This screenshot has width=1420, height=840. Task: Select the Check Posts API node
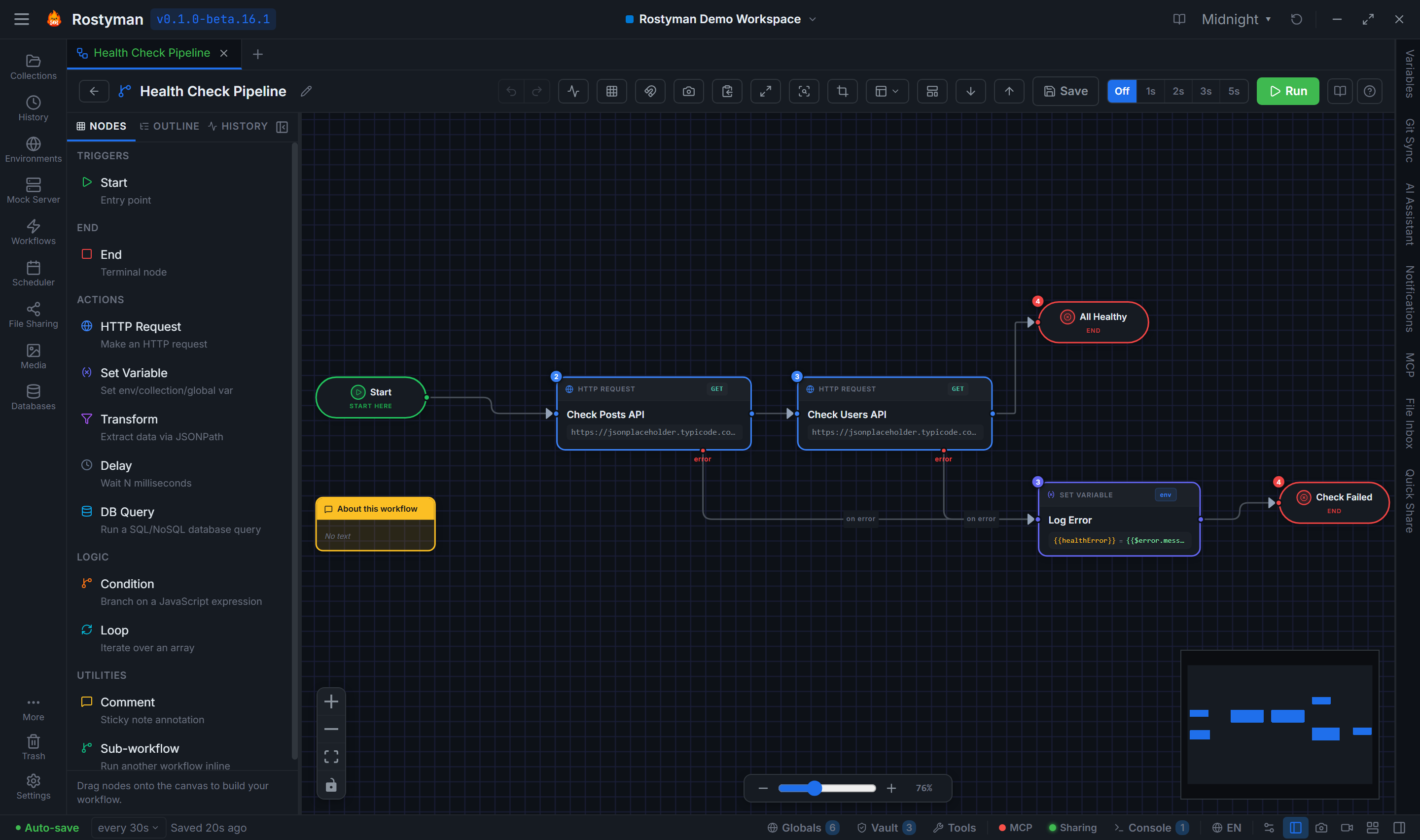click(x=654, y=413)
